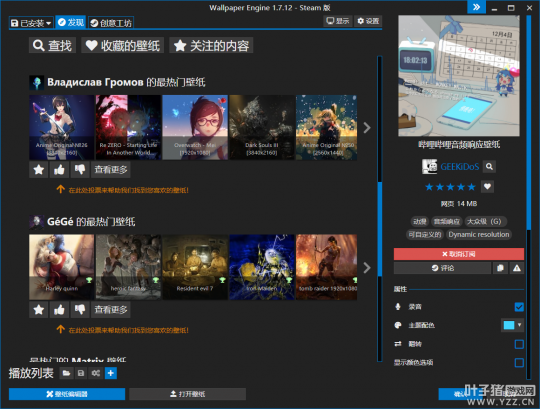Show next wallpapers in GéGé row

point(367,268)
